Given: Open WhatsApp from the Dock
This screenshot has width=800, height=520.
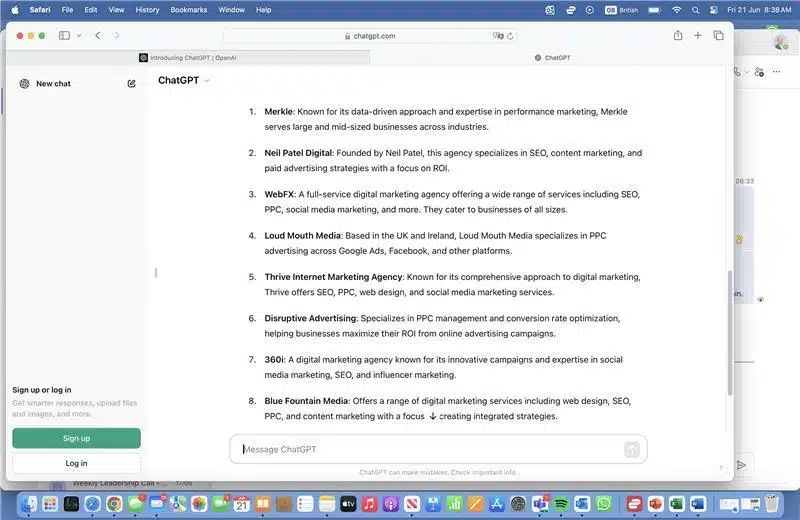Looking at the screenshot, I should [x=604, y=504].
